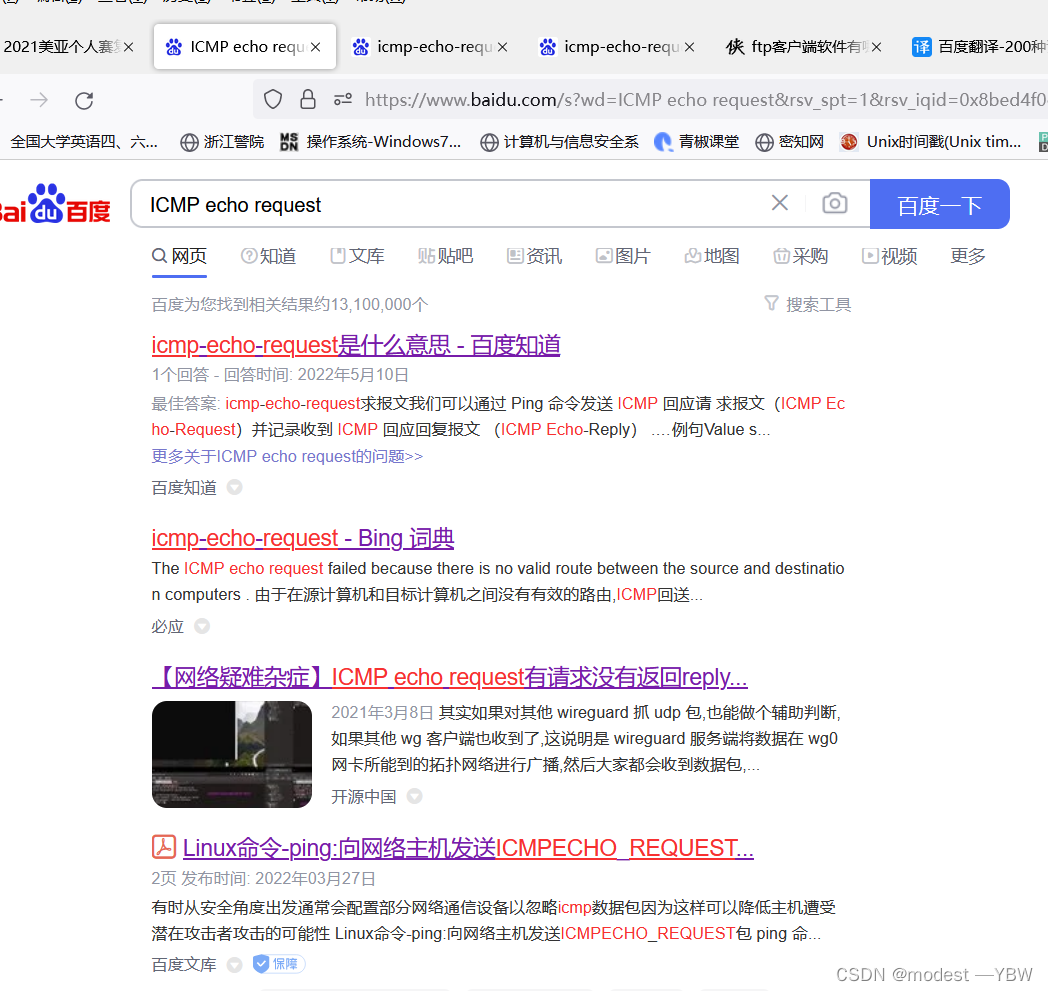This screenshot has width=1048, height=991.
Task: Switch to the second icmp-echo-requ browser tab
Action: (616, 47)
